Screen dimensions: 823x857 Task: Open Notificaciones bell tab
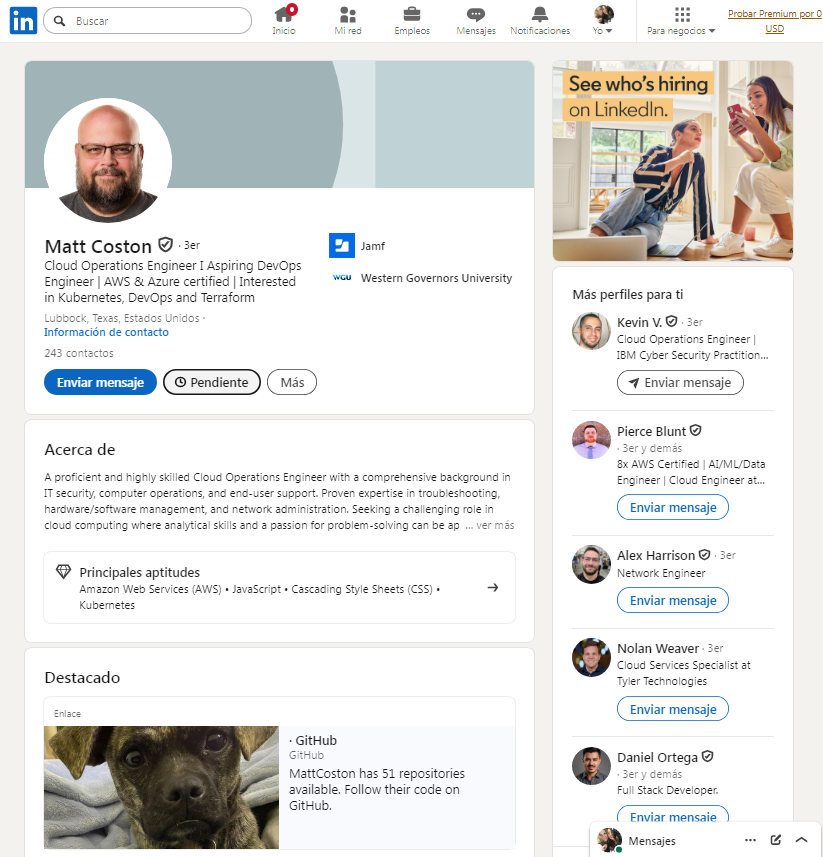pyautogui.click(x=540, y=21)
